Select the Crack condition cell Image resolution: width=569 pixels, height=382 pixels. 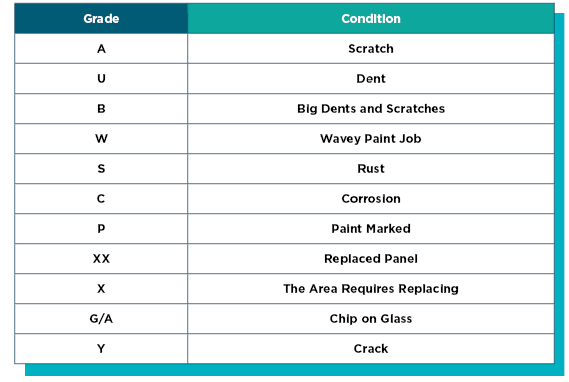[x=371, y=349]
